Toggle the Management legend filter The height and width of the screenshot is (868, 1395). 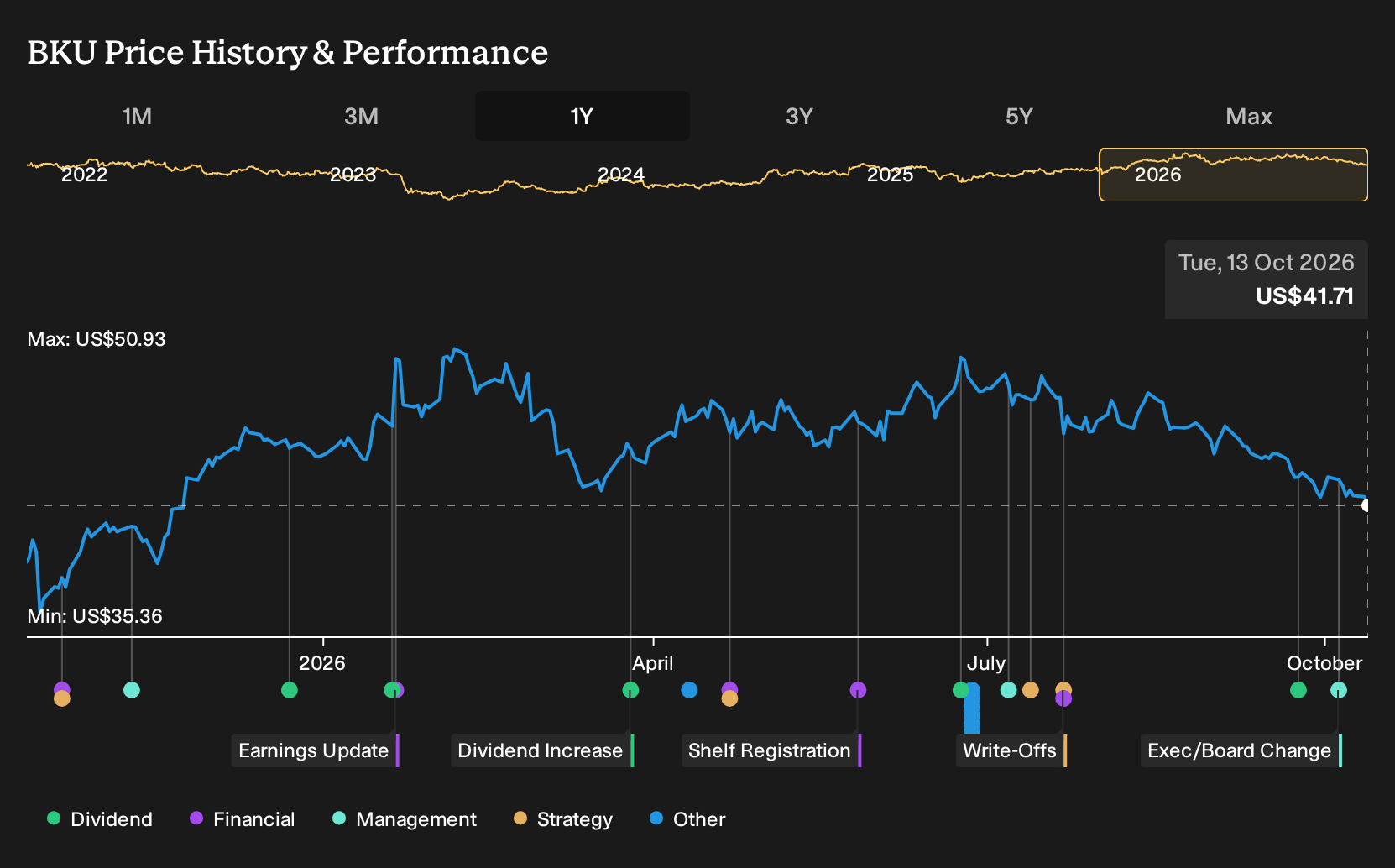point(405,819)
